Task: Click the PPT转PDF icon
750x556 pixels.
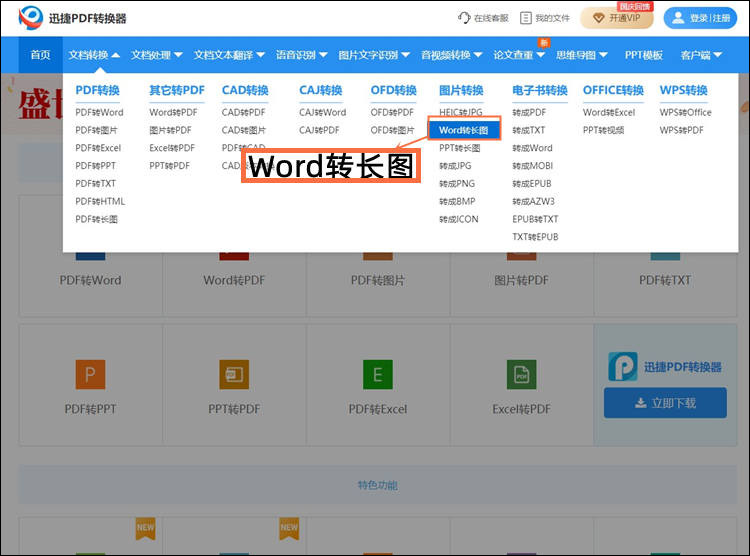Action: tap(234, 374)
